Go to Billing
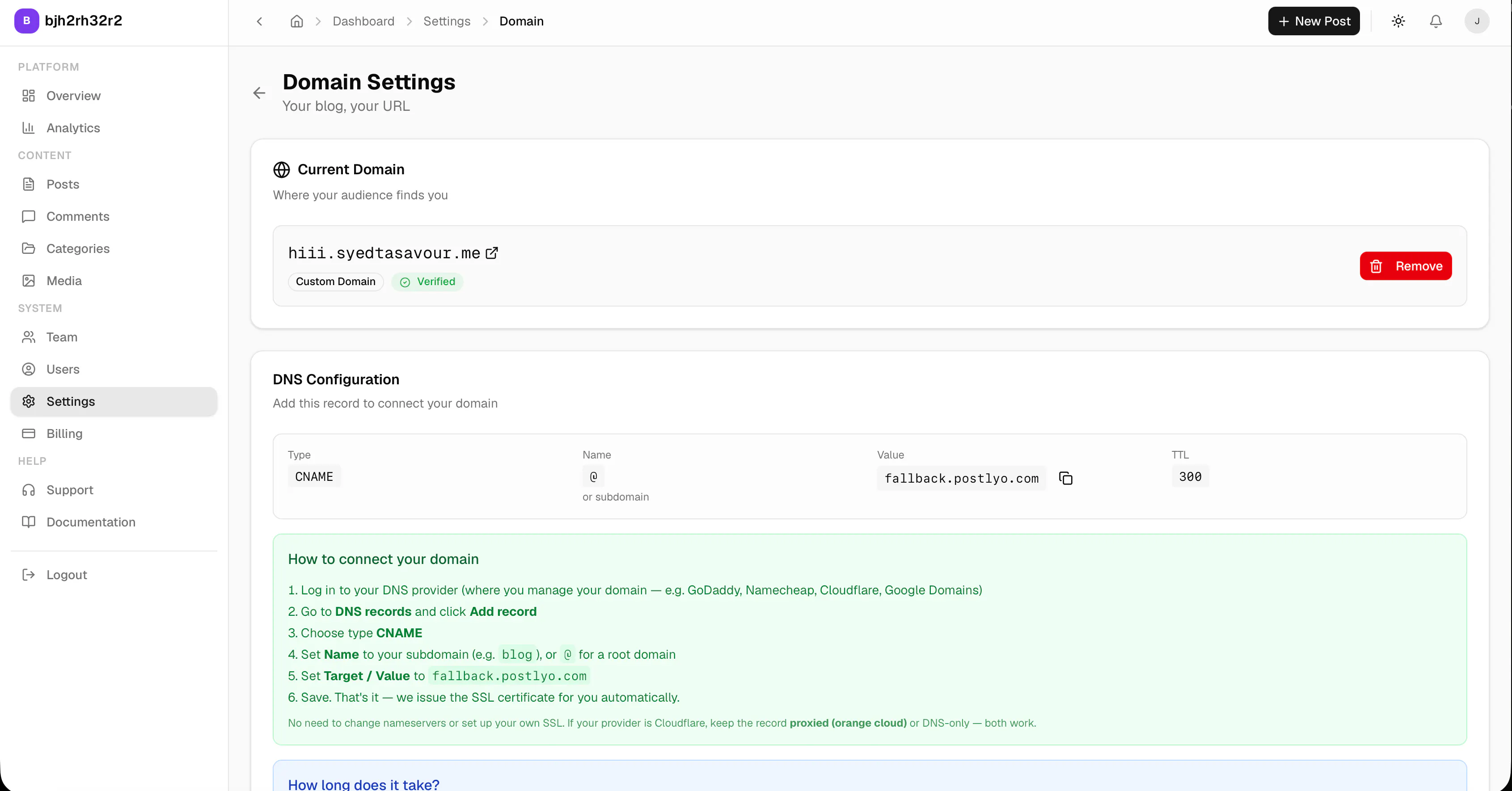This screenshot has height=791, width=1512. tap(114, 433)
